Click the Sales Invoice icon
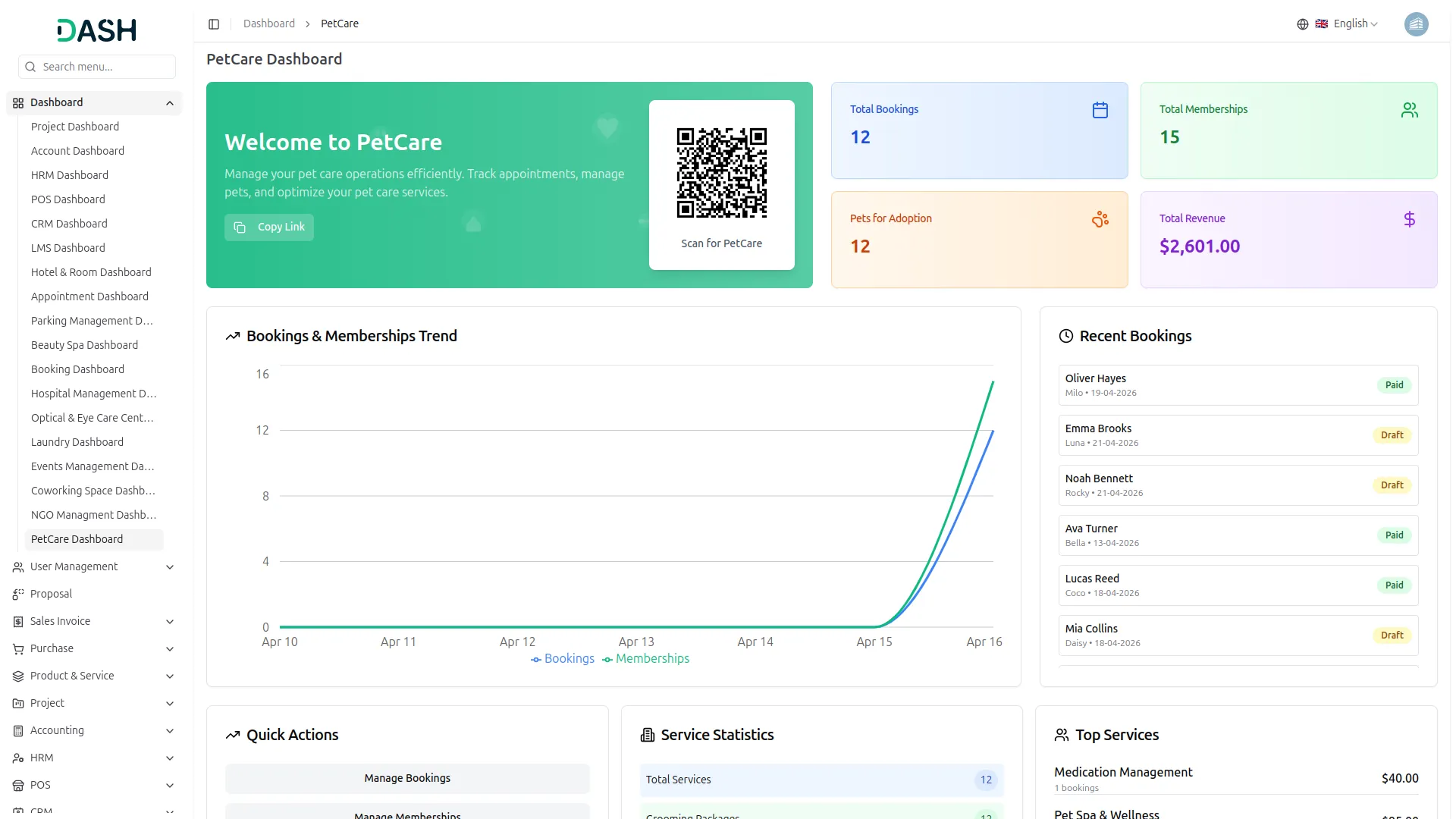1456x819 pixels. tap(18, 622)
